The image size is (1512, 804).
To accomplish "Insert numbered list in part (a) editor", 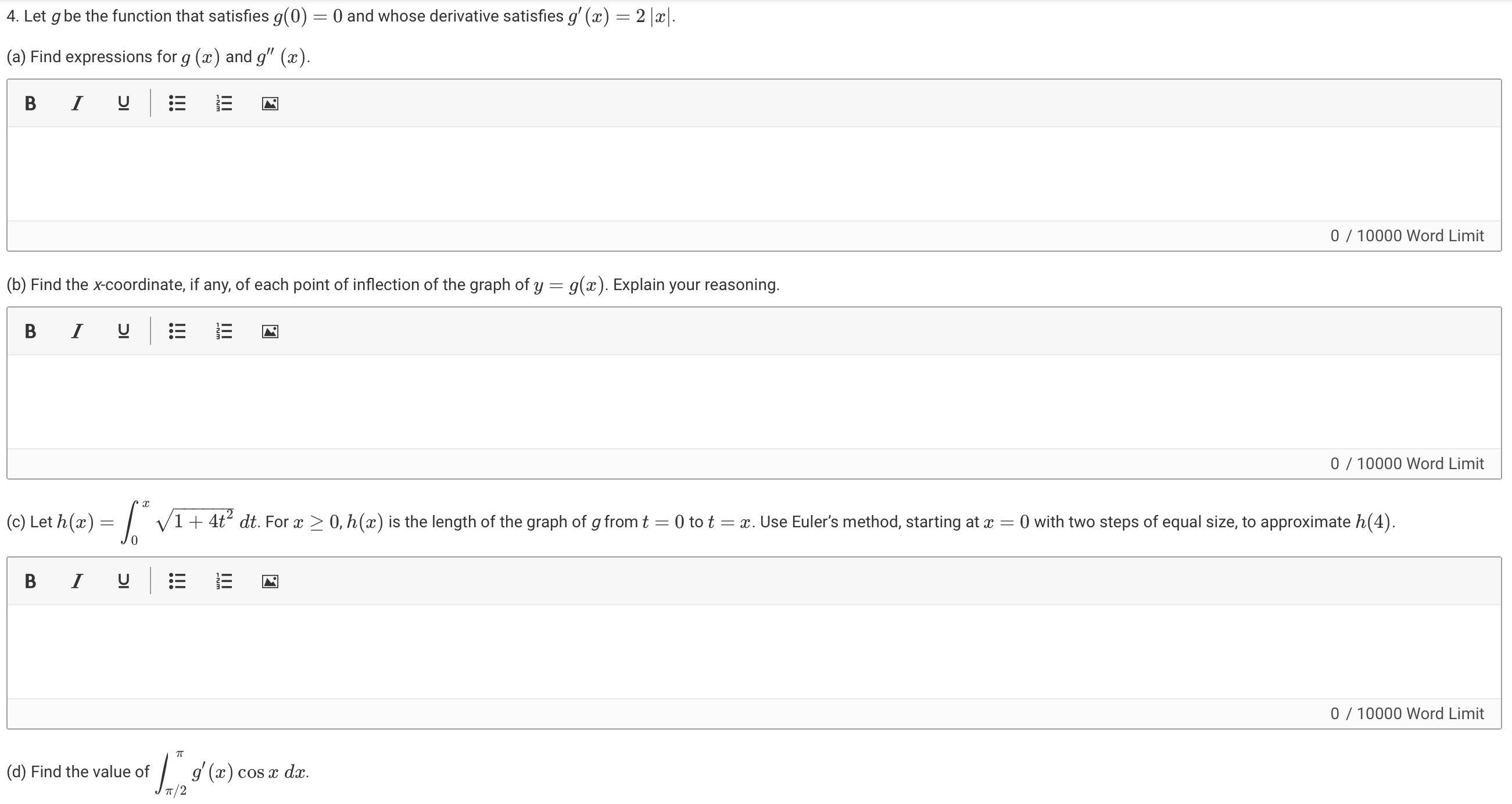I will (224, 103).
